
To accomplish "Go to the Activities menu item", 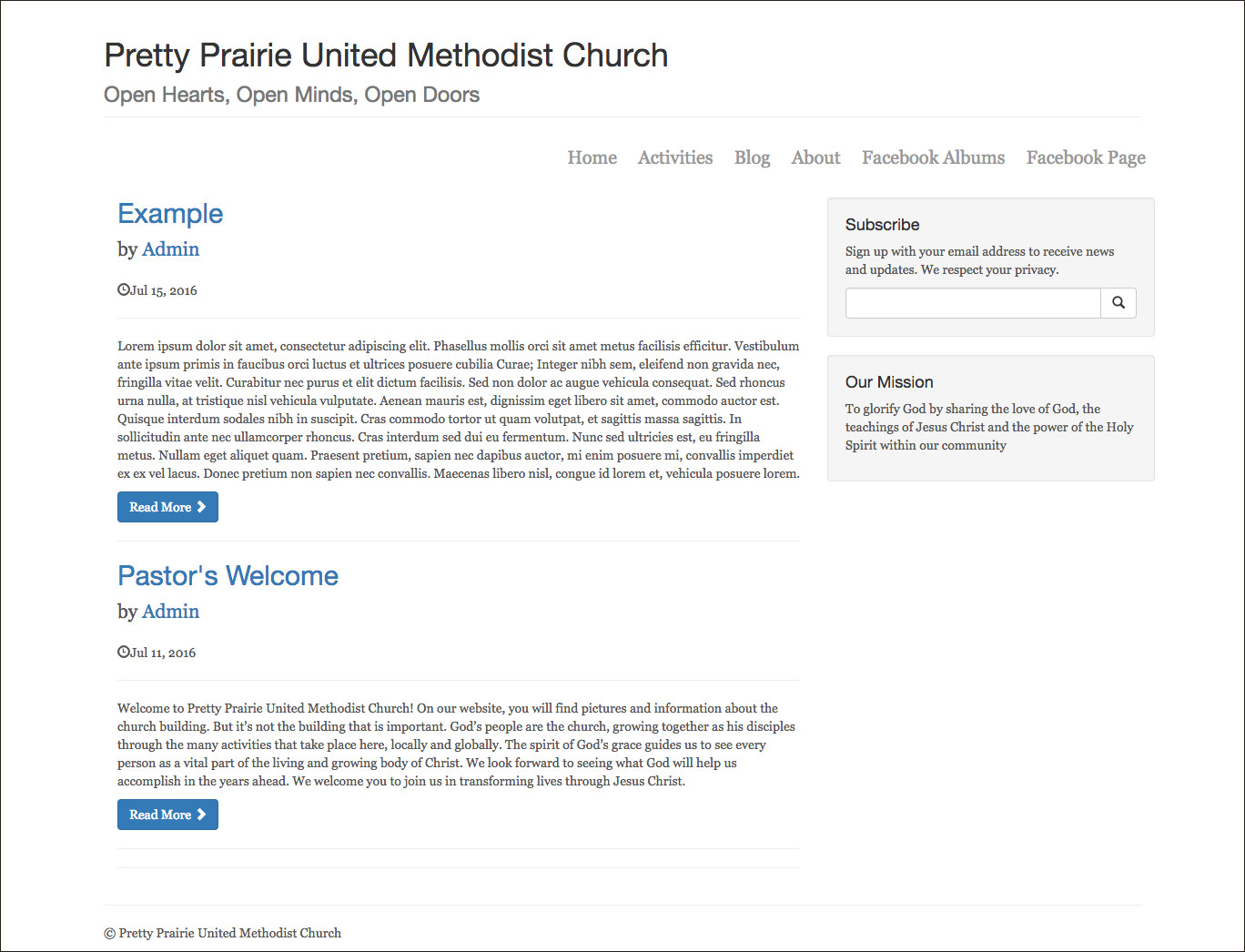I will (675, 157).
